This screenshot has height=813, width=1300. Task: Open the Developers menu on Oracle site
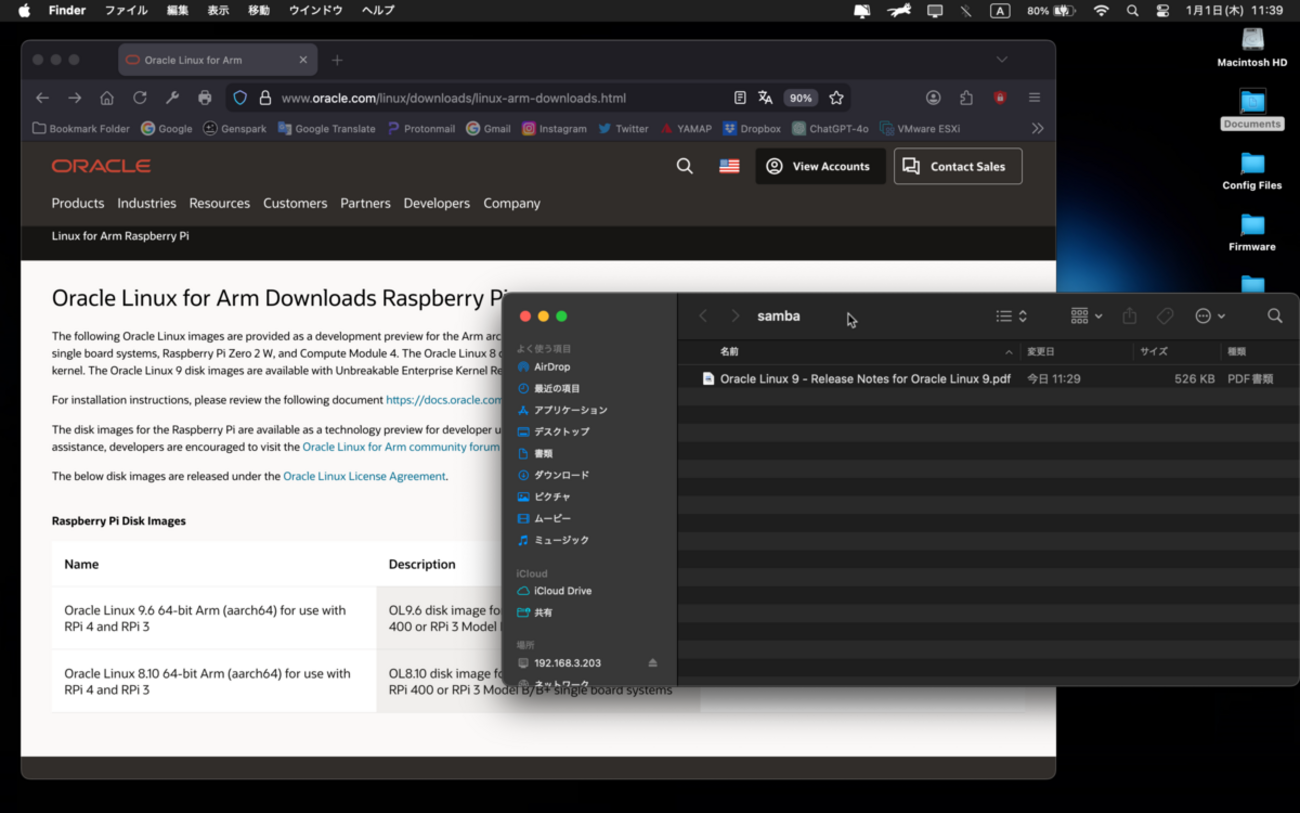coord(437,203)
